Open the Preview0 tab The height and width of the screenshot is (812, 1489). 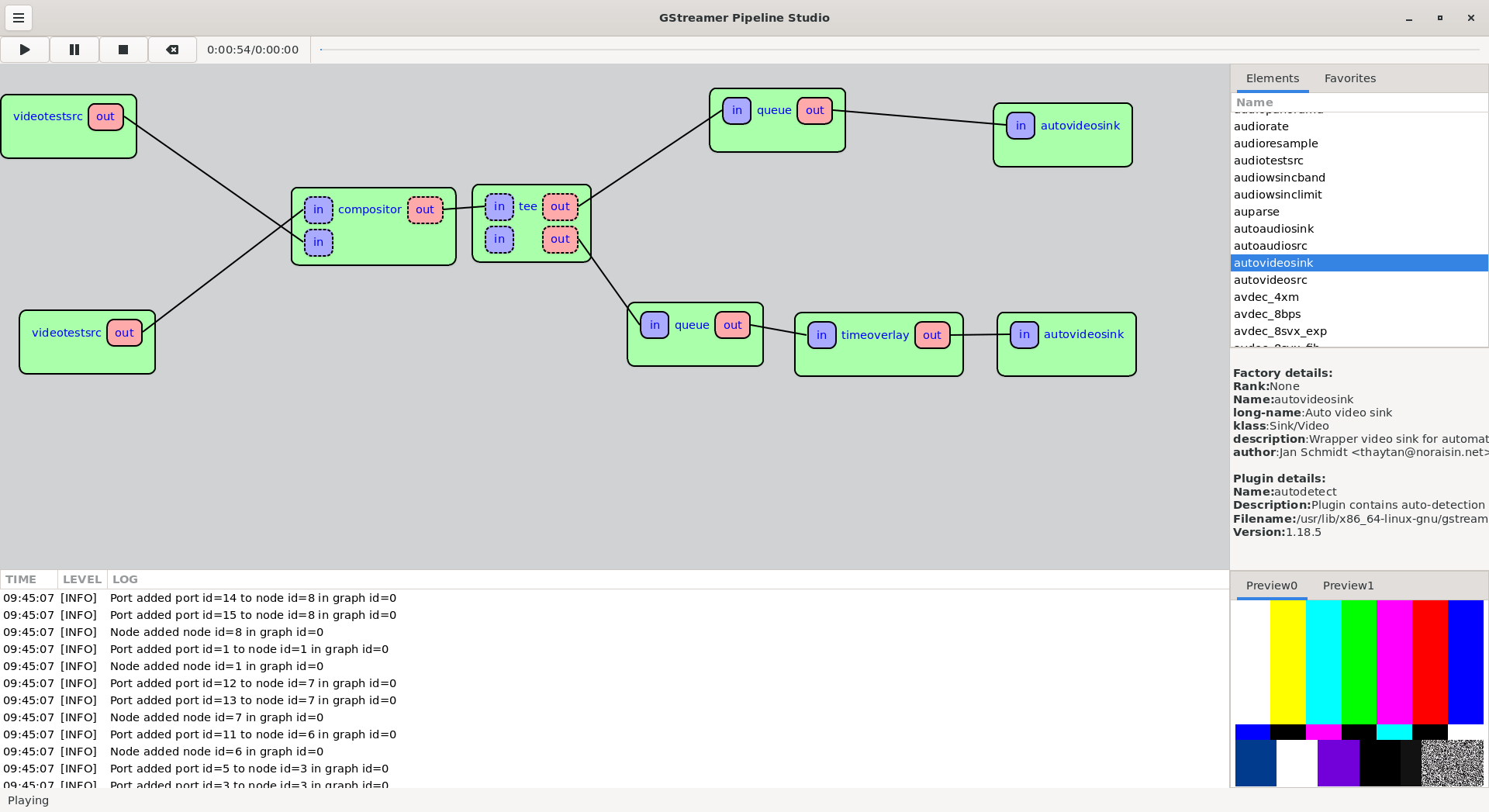click(x=1271, y=586)
